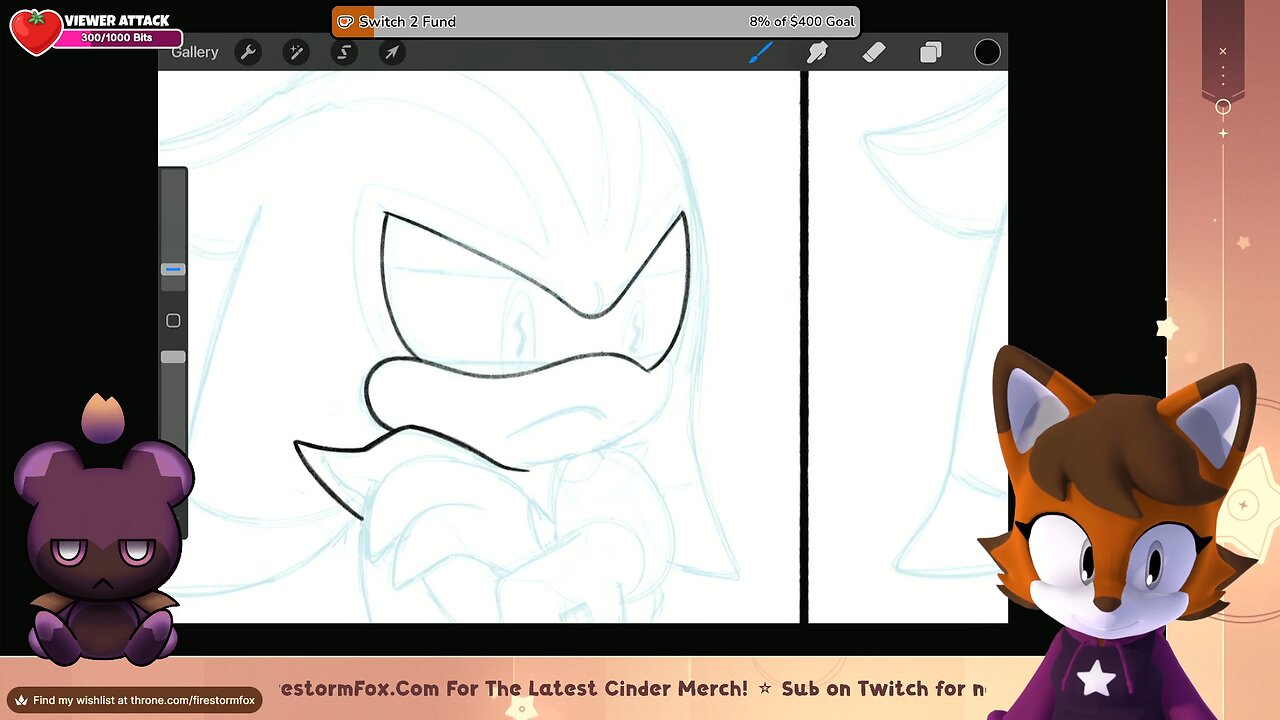Screen dimensions: 1280x720
Task: Click the 300/1000 Bits progress bar
Action: click(x=118, y=38)
